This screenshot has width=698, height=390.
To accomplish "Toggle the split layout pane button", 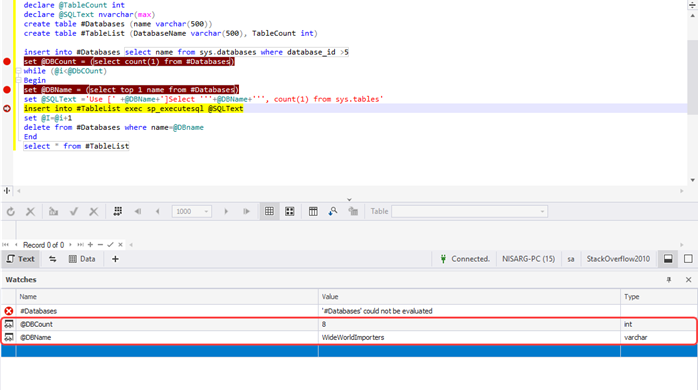I will click(x=668, y=259).
